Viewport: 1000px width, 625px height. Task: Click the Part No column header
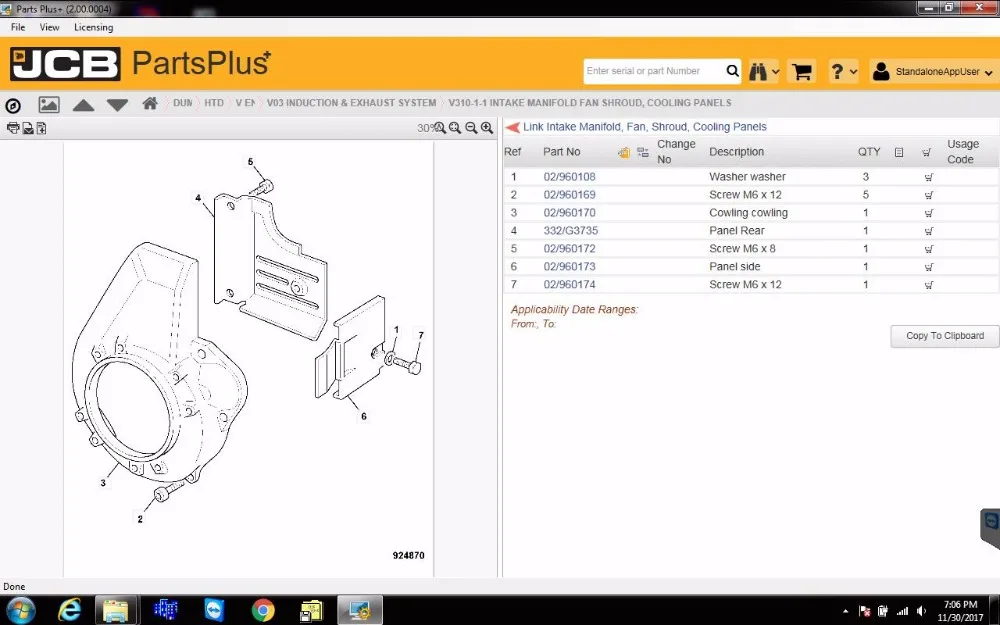coord(562,152)
